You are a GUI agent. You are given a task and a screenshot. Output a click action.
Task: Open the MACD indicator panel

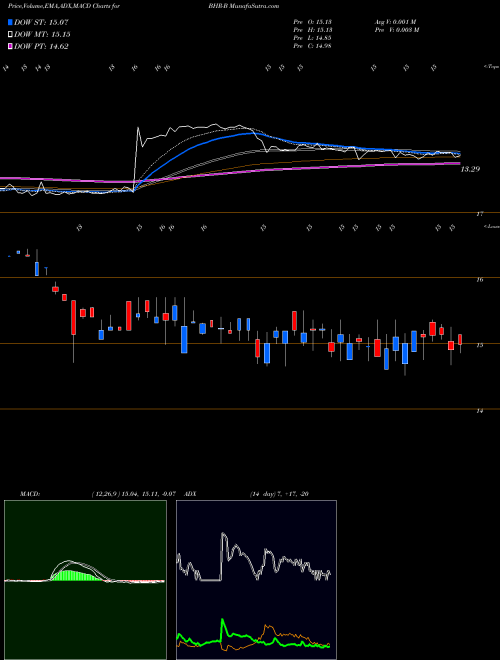point(85,580)
